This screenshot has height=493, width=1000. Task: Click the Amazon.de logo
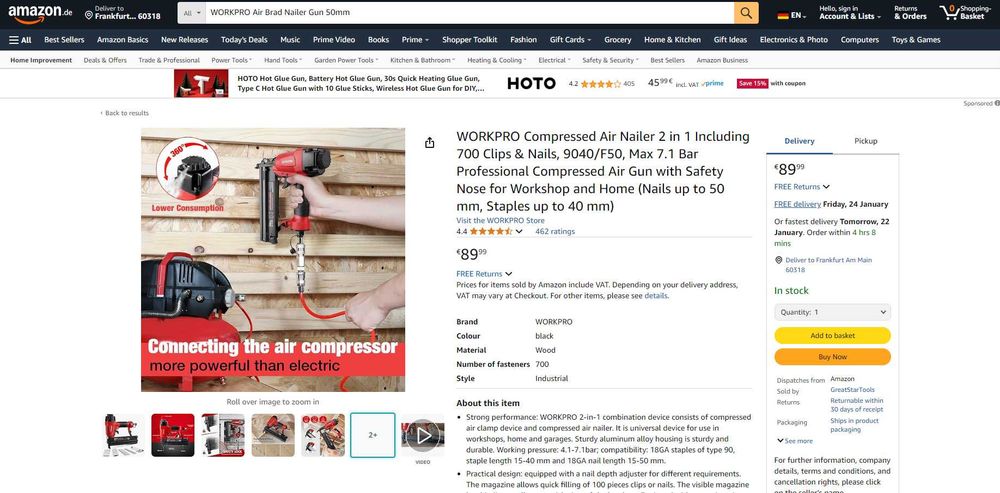[x=40, y=13]
